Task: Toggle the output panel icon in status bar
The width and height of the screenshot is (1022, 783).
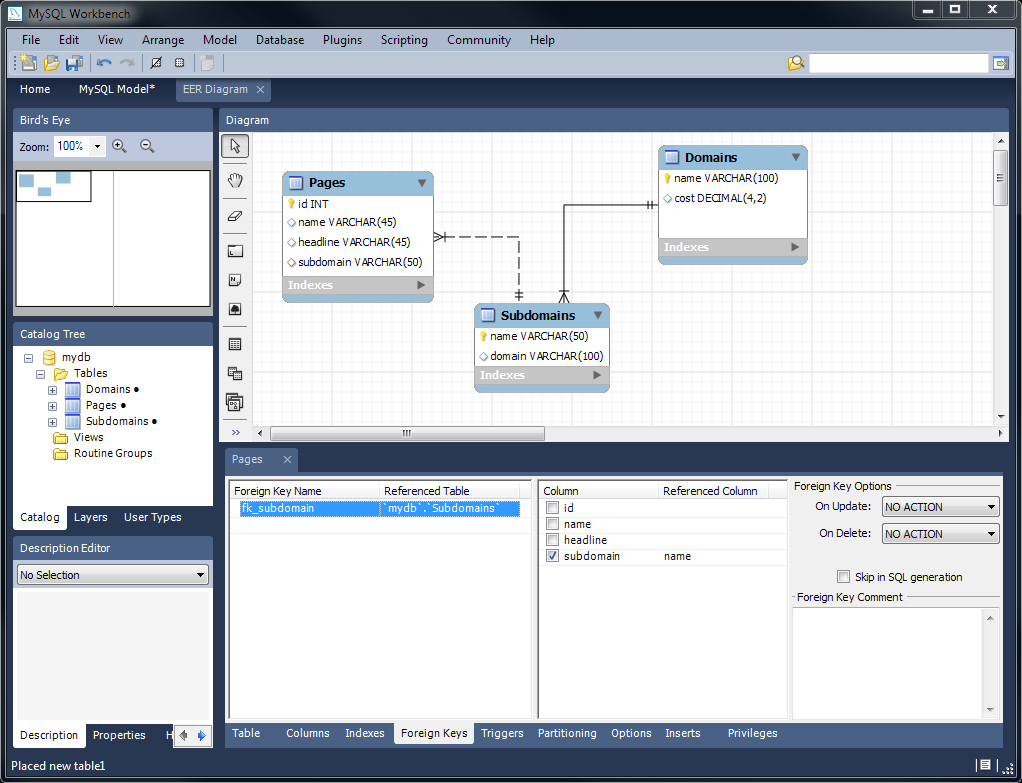Action: click(985, 765)
